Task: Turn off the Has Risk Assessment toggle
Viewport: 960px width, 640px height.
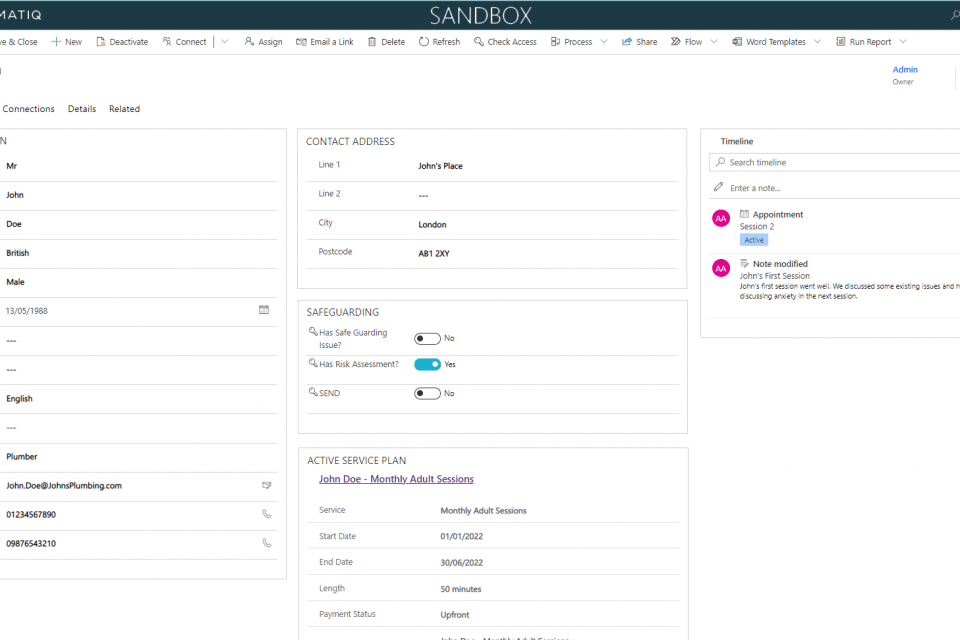Action: coord(427,364)
